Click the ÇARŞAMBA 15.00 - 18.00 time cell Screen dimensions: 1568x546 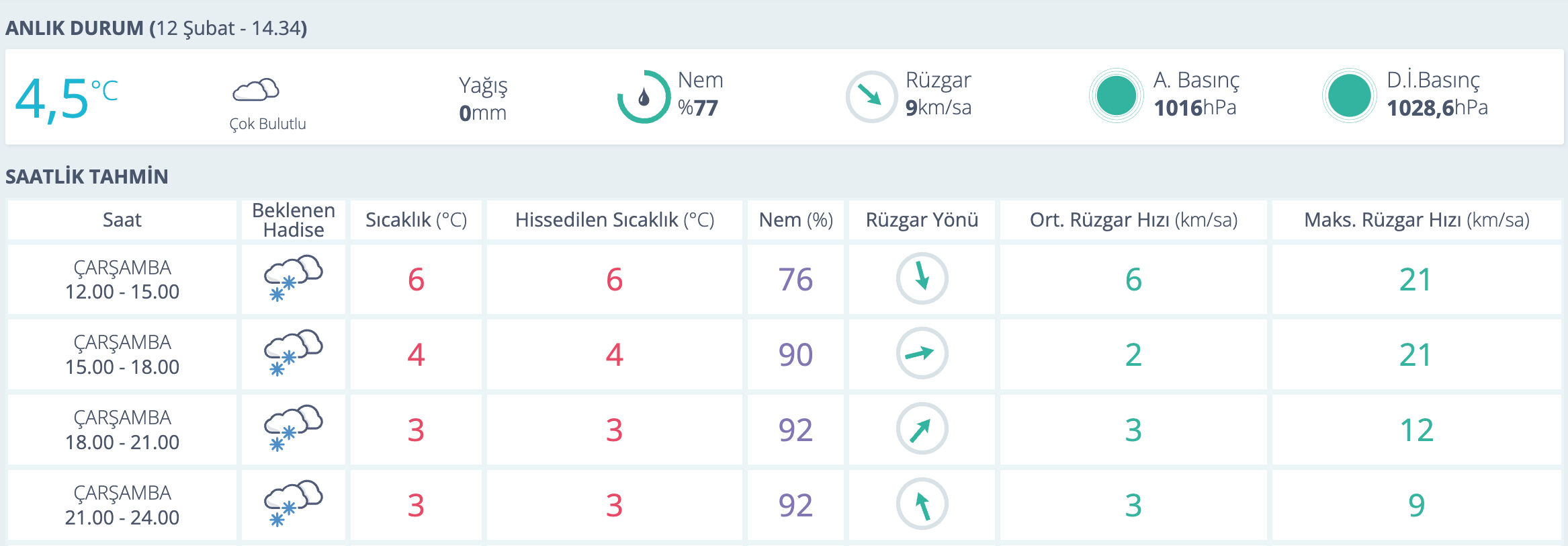click(x=122, y=354)
